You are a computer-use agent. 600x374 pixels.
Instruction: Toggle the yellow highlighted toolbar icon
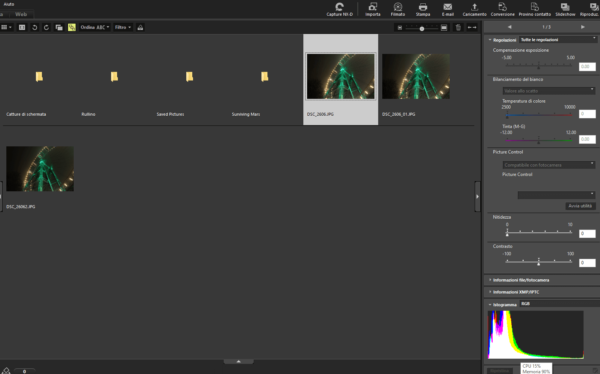[72, 27]
